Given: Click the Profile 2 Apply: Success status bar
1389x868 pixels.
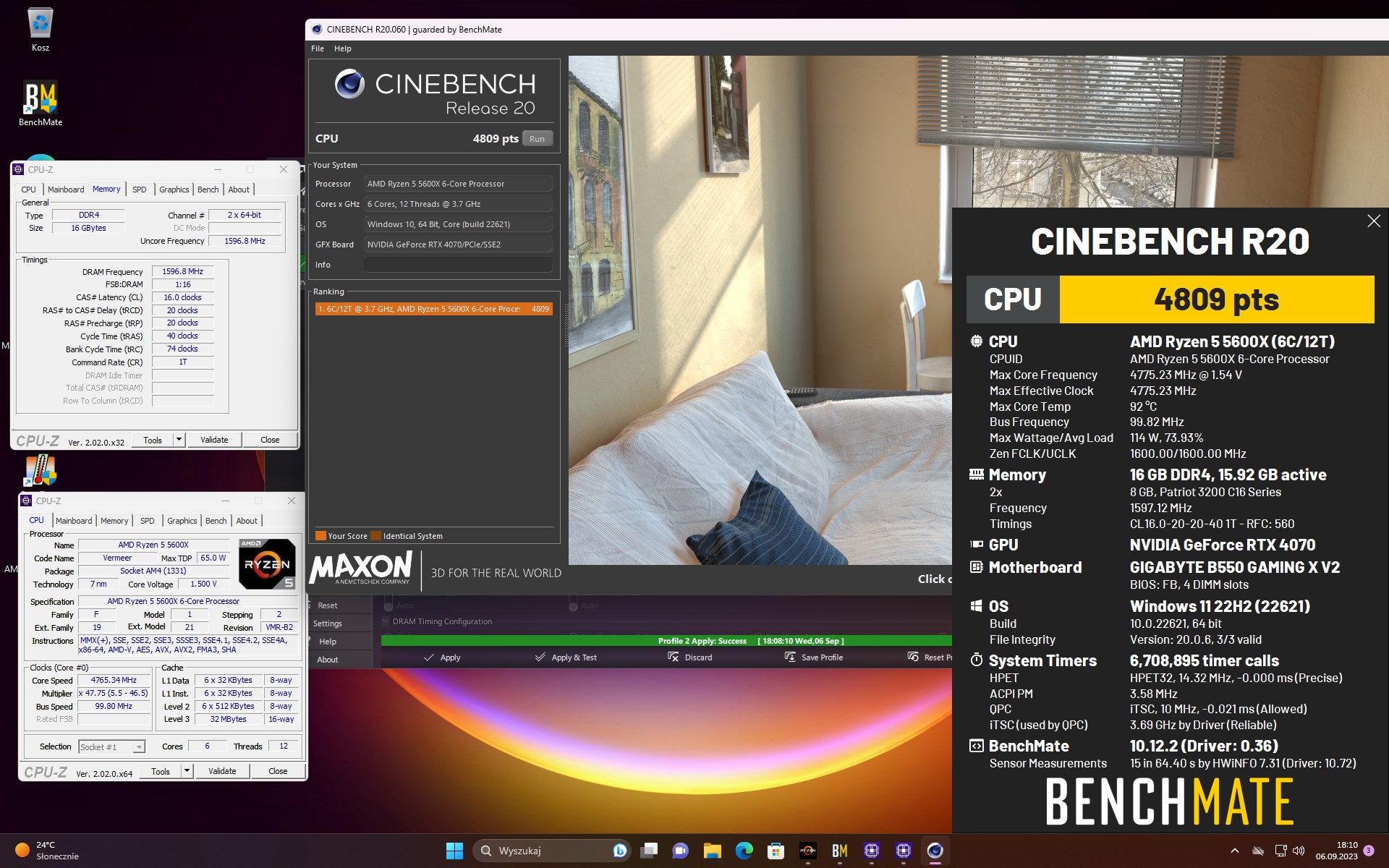Looking at the screenshot, I should [x=666, y=641].
